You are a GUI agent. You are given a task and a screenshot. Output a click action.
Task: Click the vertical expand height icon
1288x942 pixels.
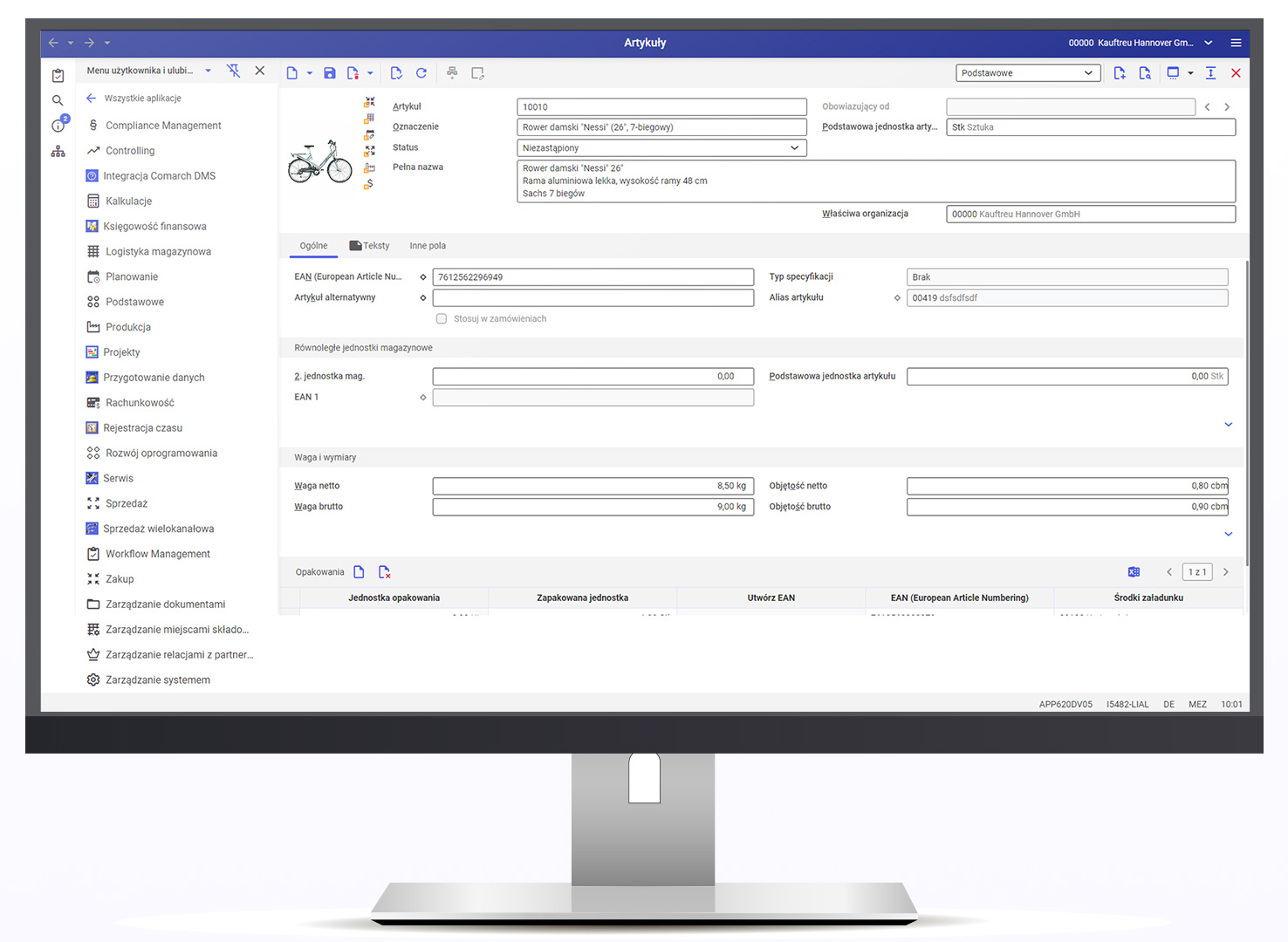coord(1211,73)
